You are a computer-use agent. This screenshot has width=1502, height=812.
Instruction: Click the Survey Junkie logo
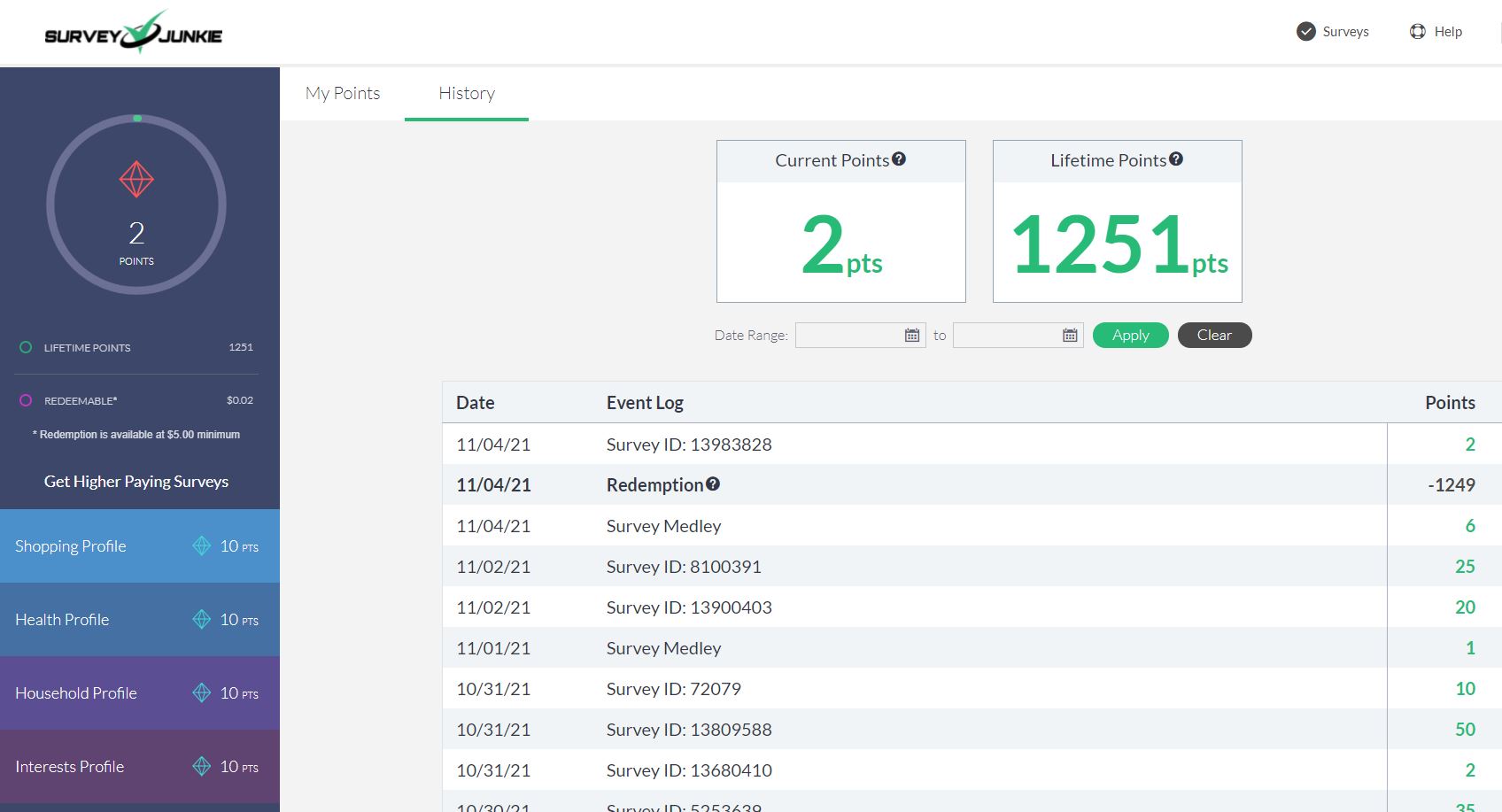(x=133, y=34)
